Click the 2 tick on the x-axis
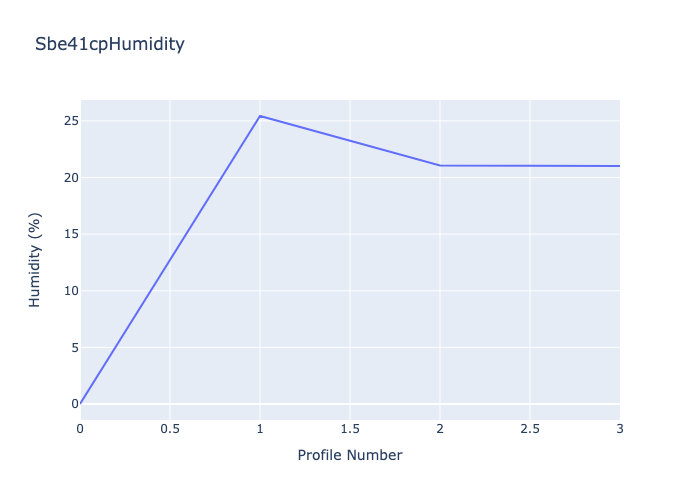Viewport: 700px width, 500px height. (x=440, y=428)
